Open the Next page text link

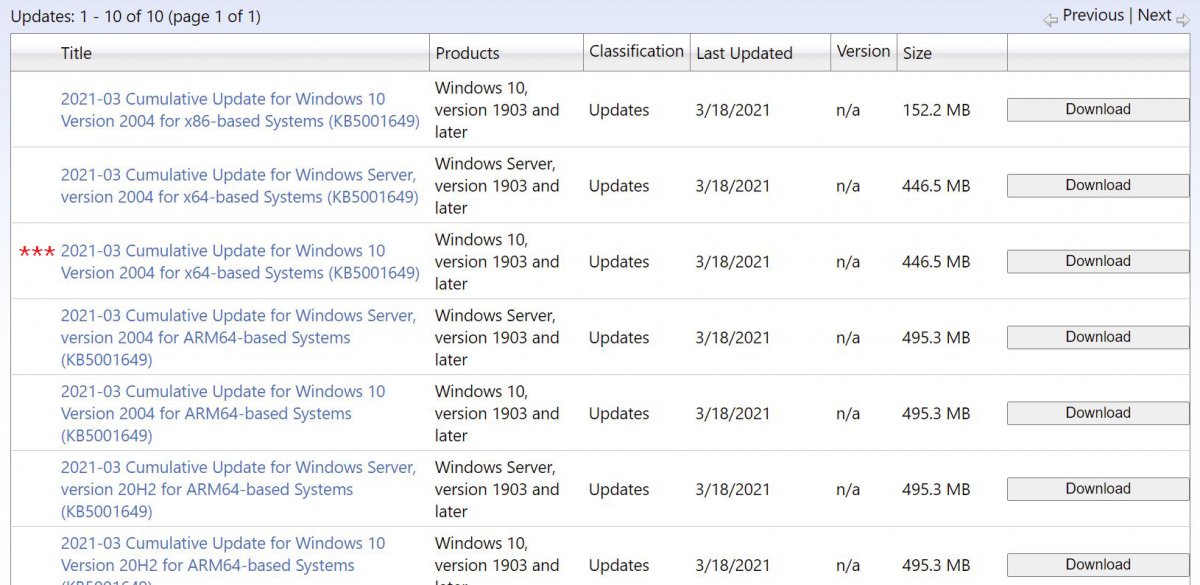[x=1154, y=15]
